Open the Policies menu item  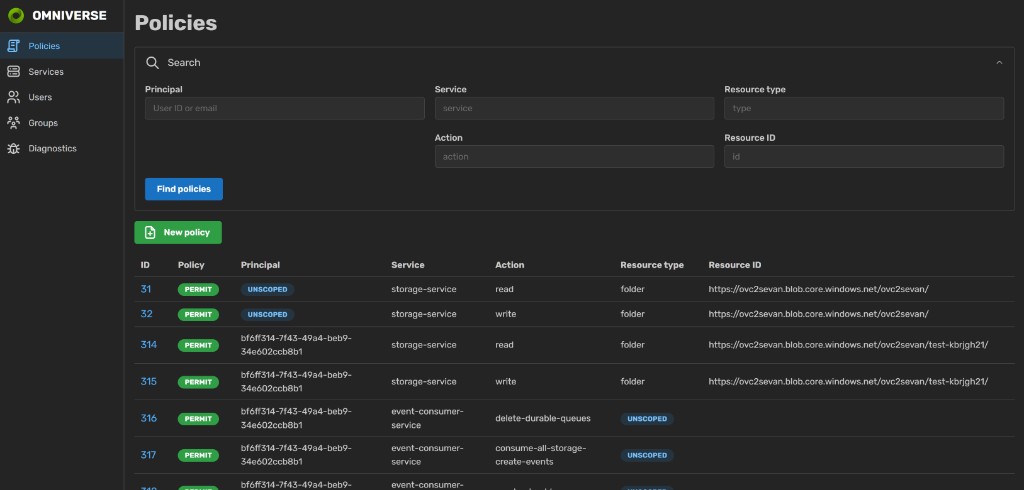(x=62, y=46)
